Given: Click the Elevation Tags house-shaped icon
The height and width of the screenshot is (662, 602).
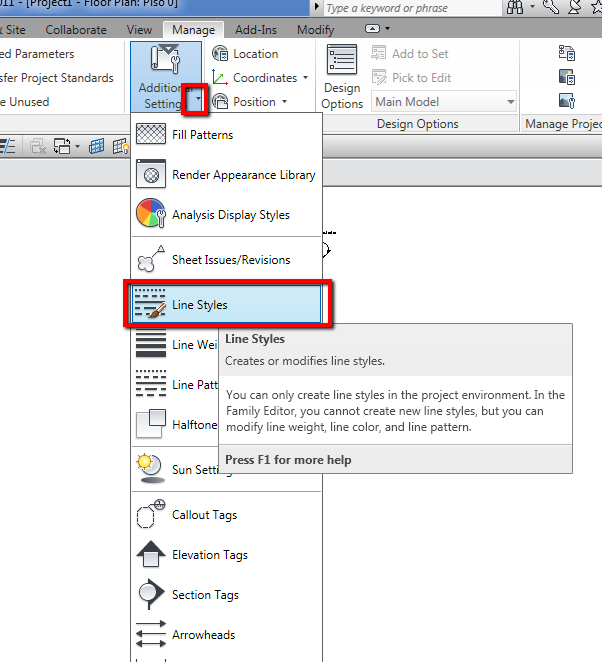Looking at the screenshot, I should [151, 554].
